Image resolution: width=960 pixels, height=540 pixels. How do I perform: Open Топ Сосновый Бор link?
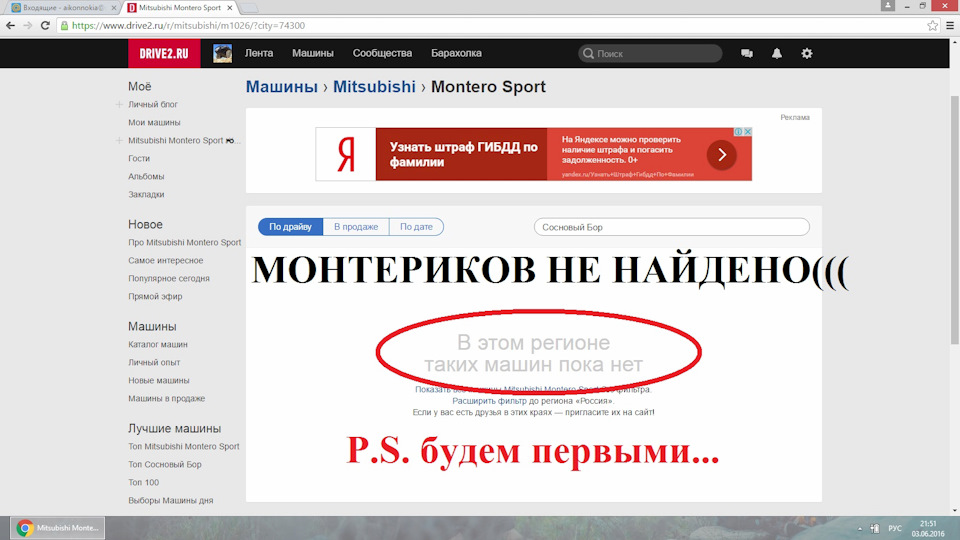[165, 465]
